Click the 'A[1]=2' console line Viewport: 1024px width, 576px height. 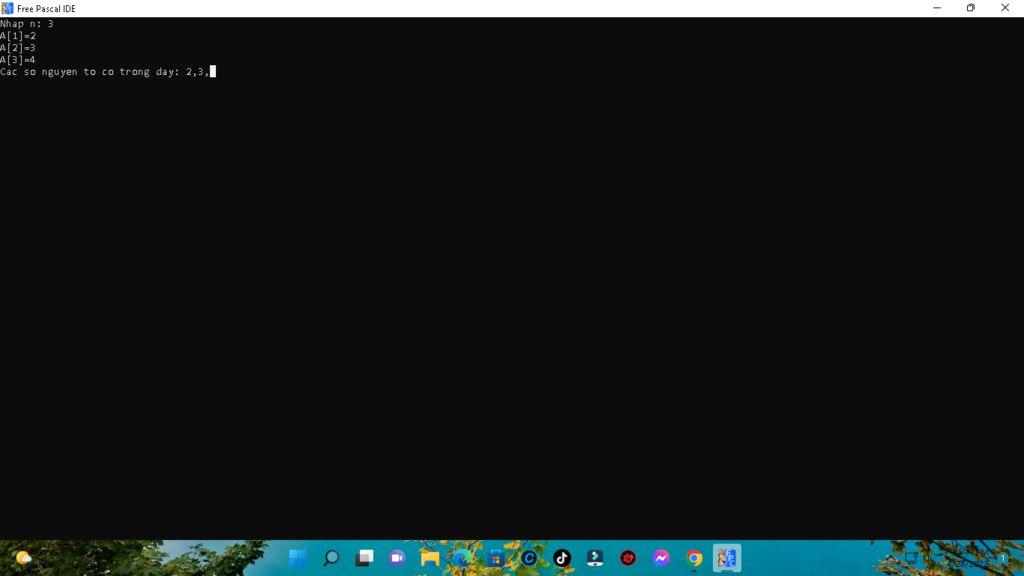(x=18, y=36)
